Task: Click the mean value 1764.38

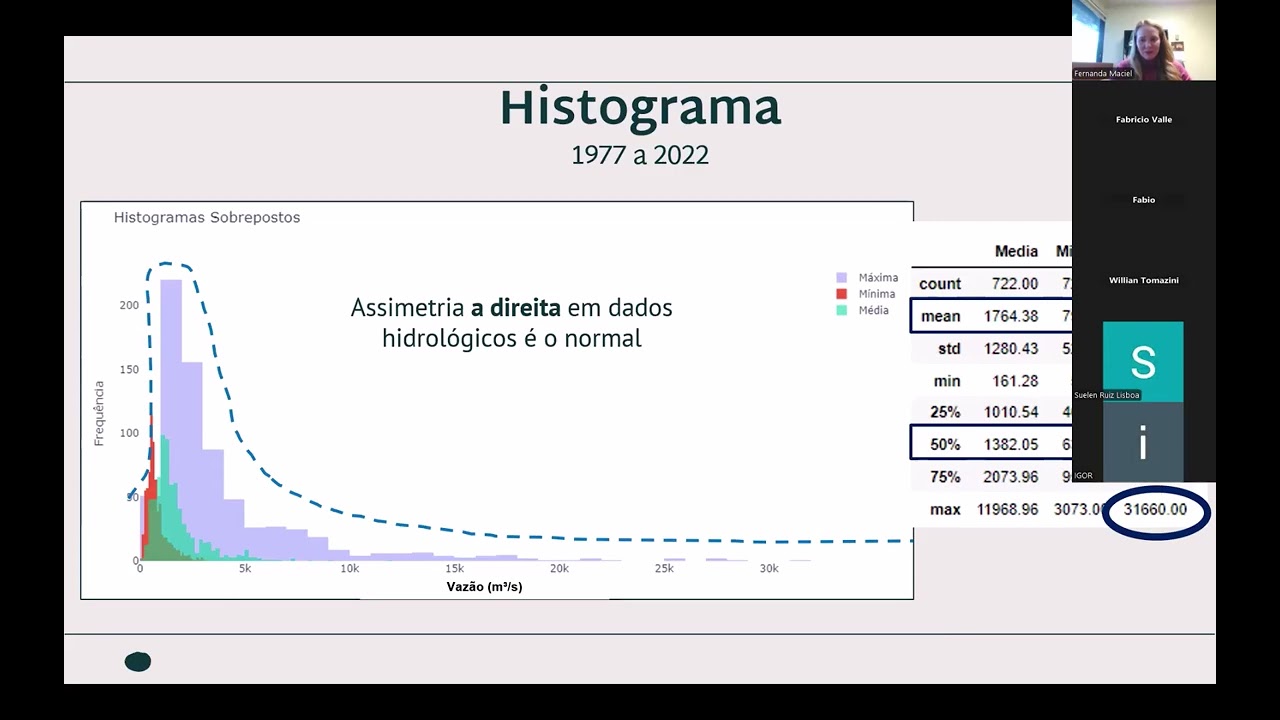Action: pyautogui.click(x=1010, y=316)
